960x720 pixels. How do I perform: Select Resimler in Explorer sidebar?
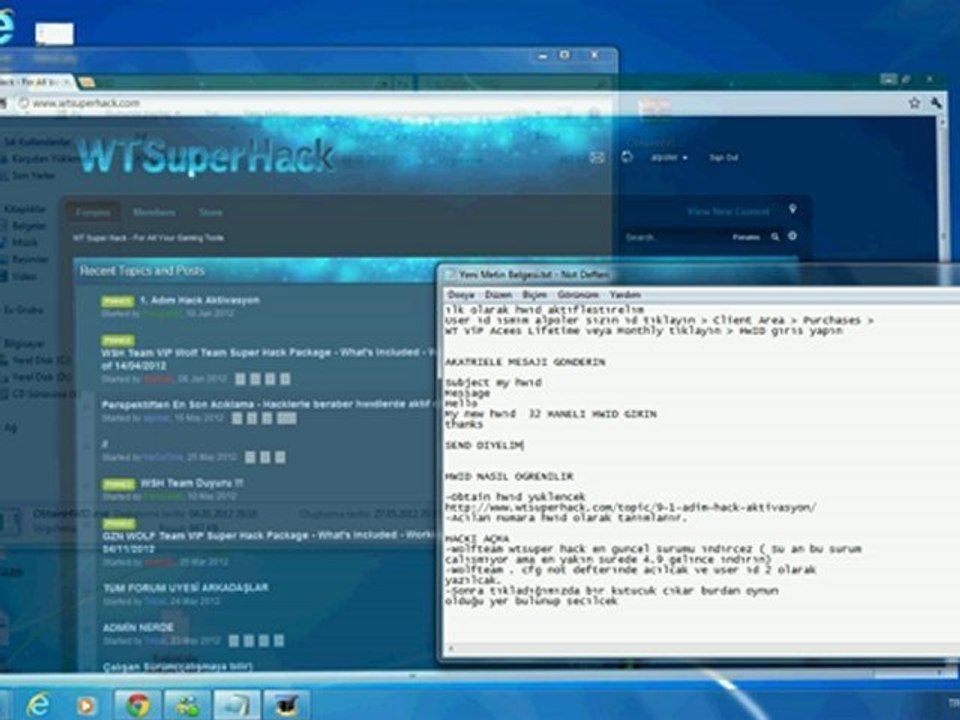click(30, 260)
